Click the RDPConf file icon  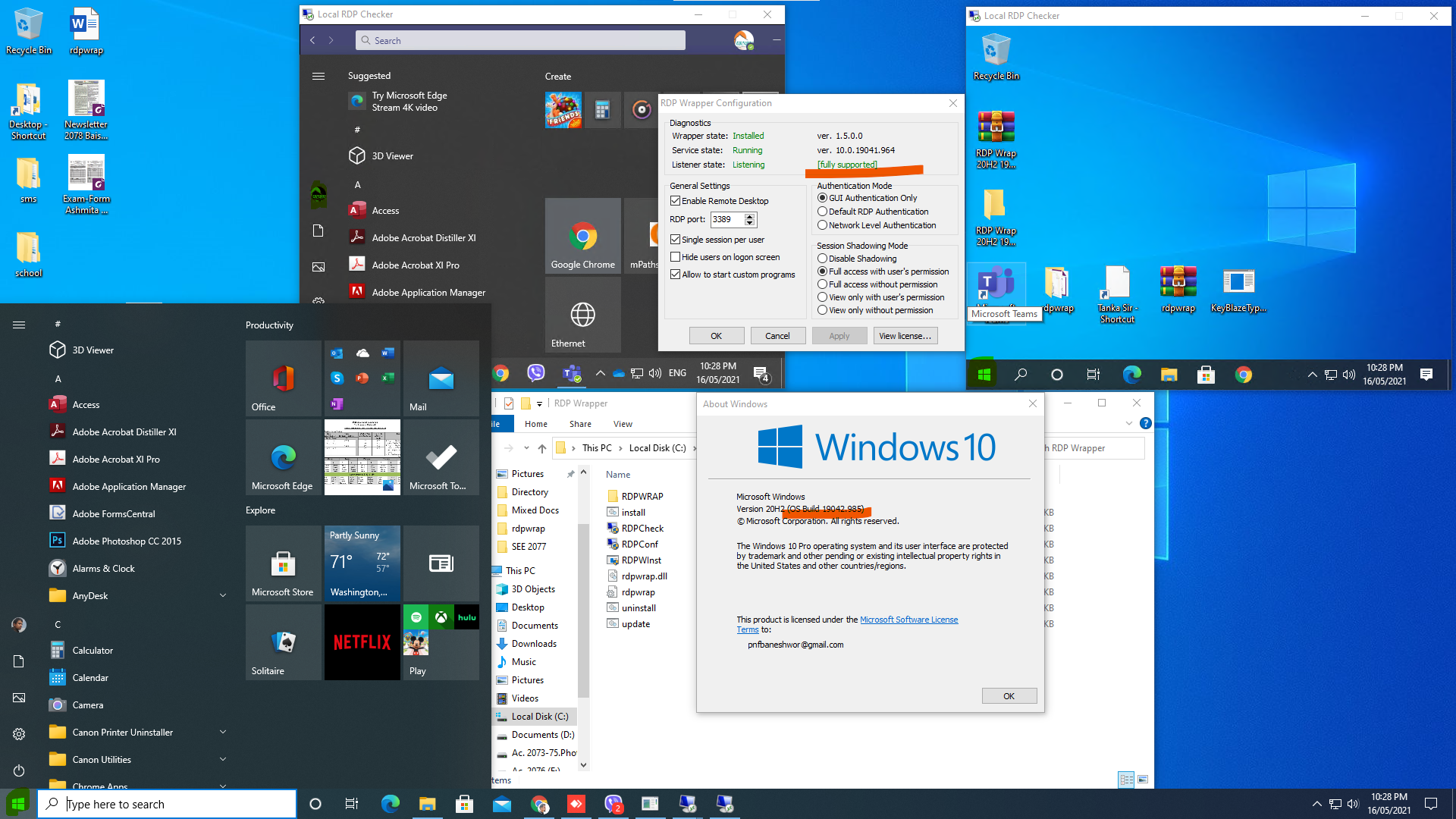pos(613,544)
